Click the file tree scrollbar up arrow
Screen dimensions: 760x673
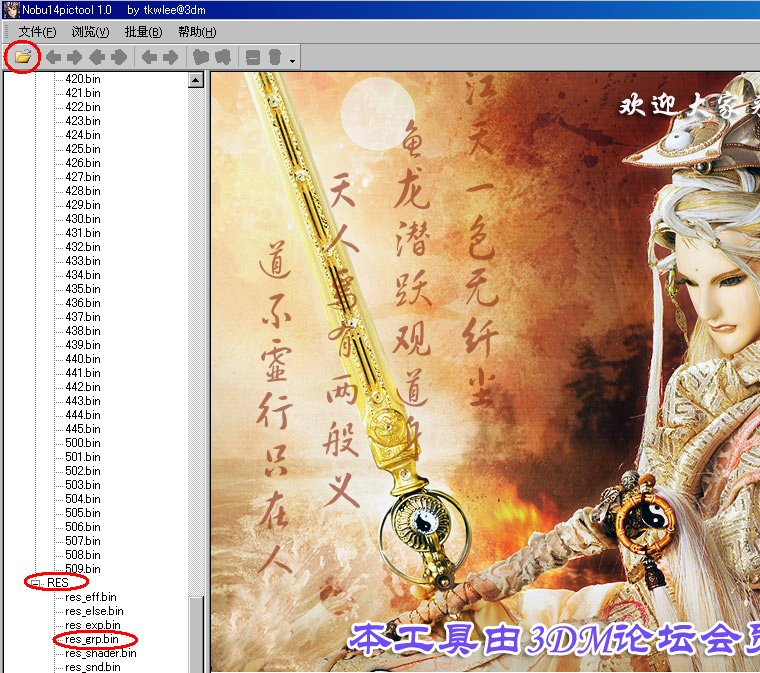click(x=196, y=80)
